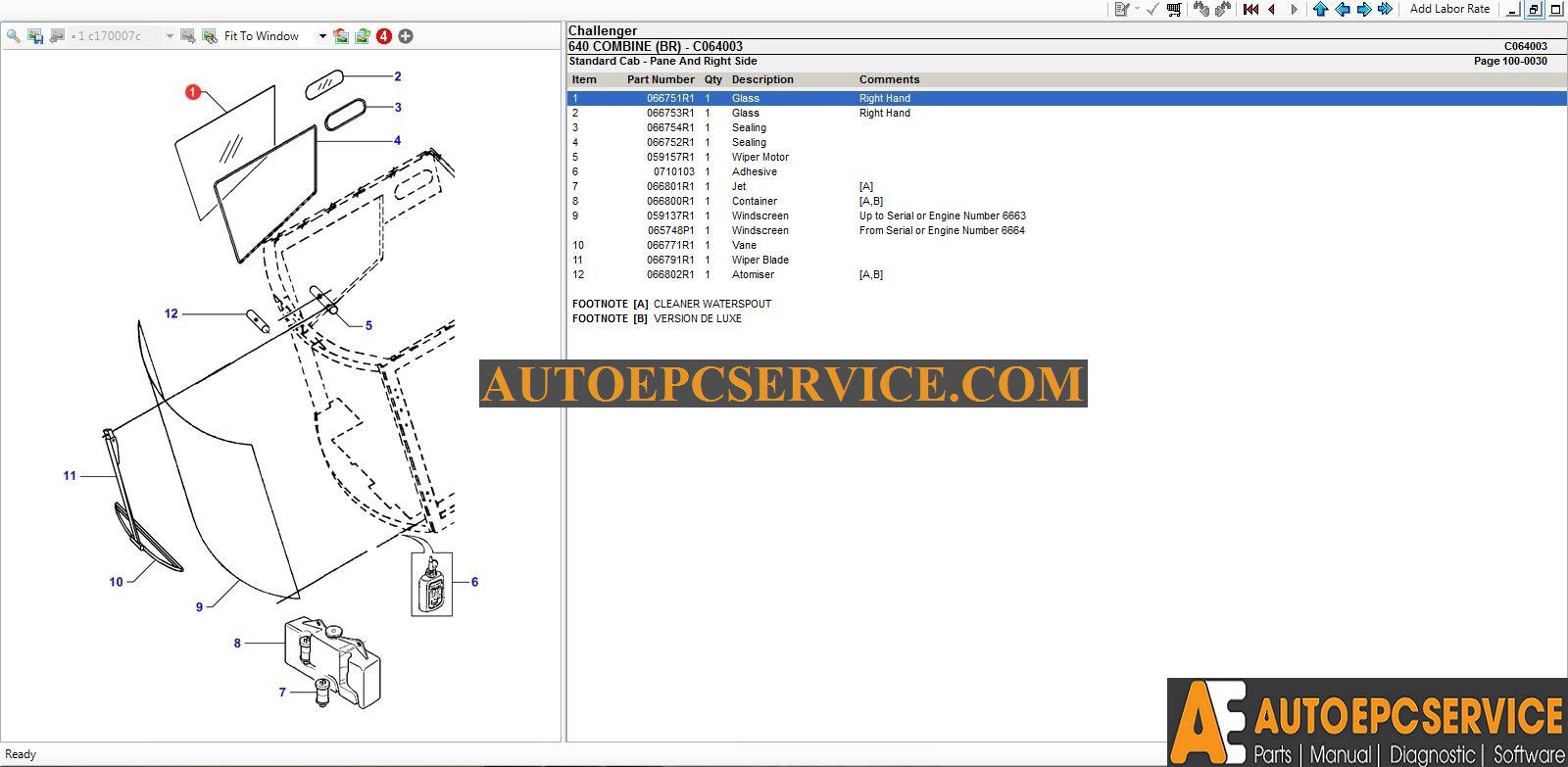Click callout number 10 near the vane
The image size is (1568, 767).
point(116,582)
